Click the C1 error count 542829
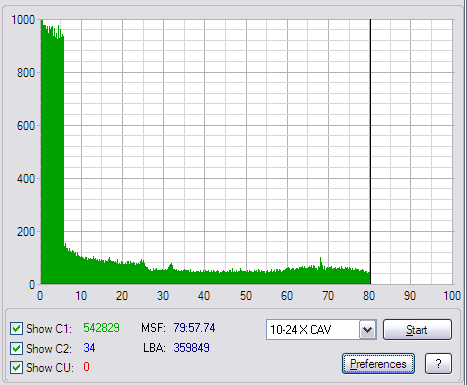The height and width of the screenshot is (385, 467). pyautogui.click(x=101, y=328)
